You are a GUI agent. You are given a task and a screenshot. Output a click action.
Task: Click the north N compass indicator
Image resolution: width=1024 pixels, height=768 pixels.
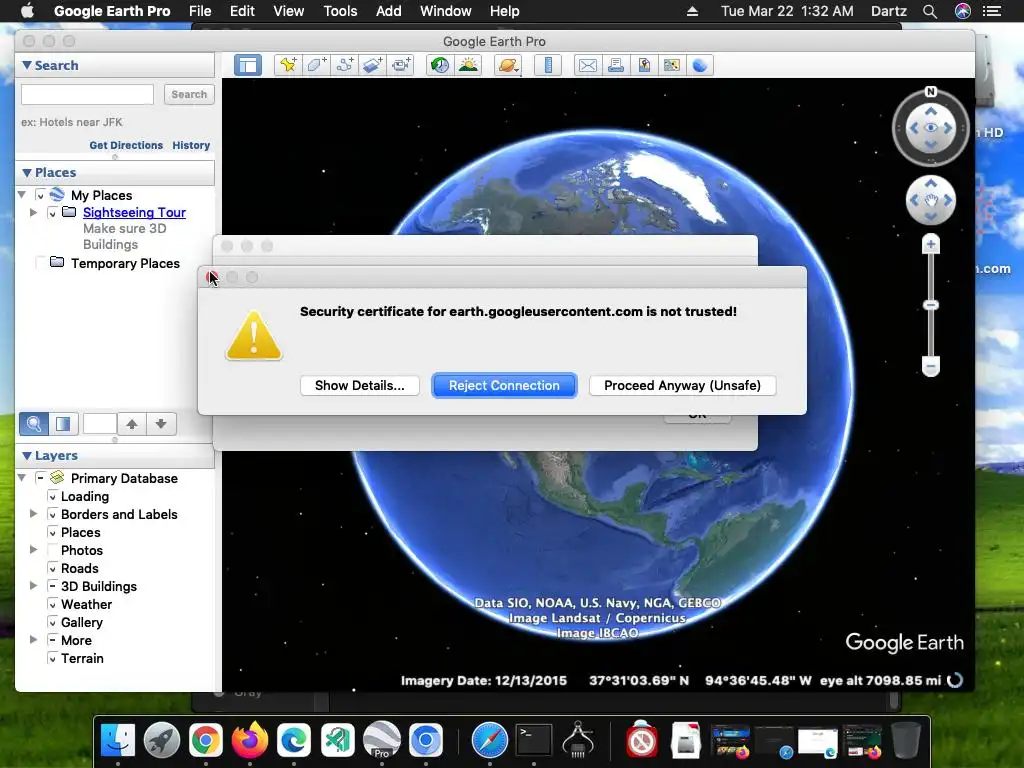(x=931, y=91)
